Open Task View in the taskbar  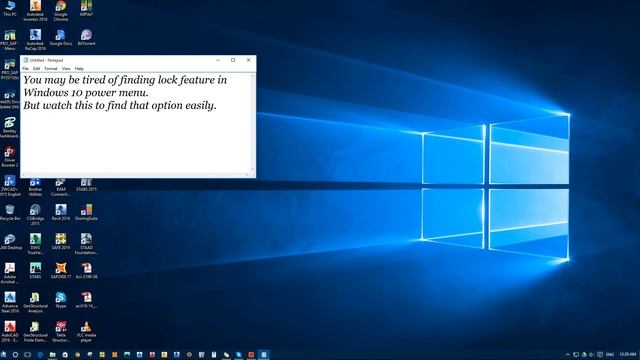(27, 355)
